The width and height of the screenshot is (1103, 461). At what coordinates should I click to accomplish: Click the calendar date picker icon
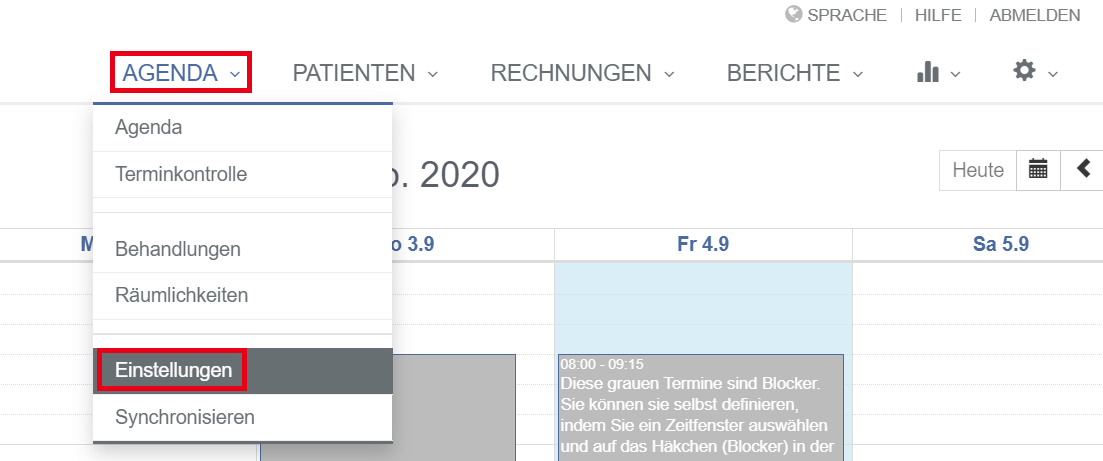(x=1038, y=170)
